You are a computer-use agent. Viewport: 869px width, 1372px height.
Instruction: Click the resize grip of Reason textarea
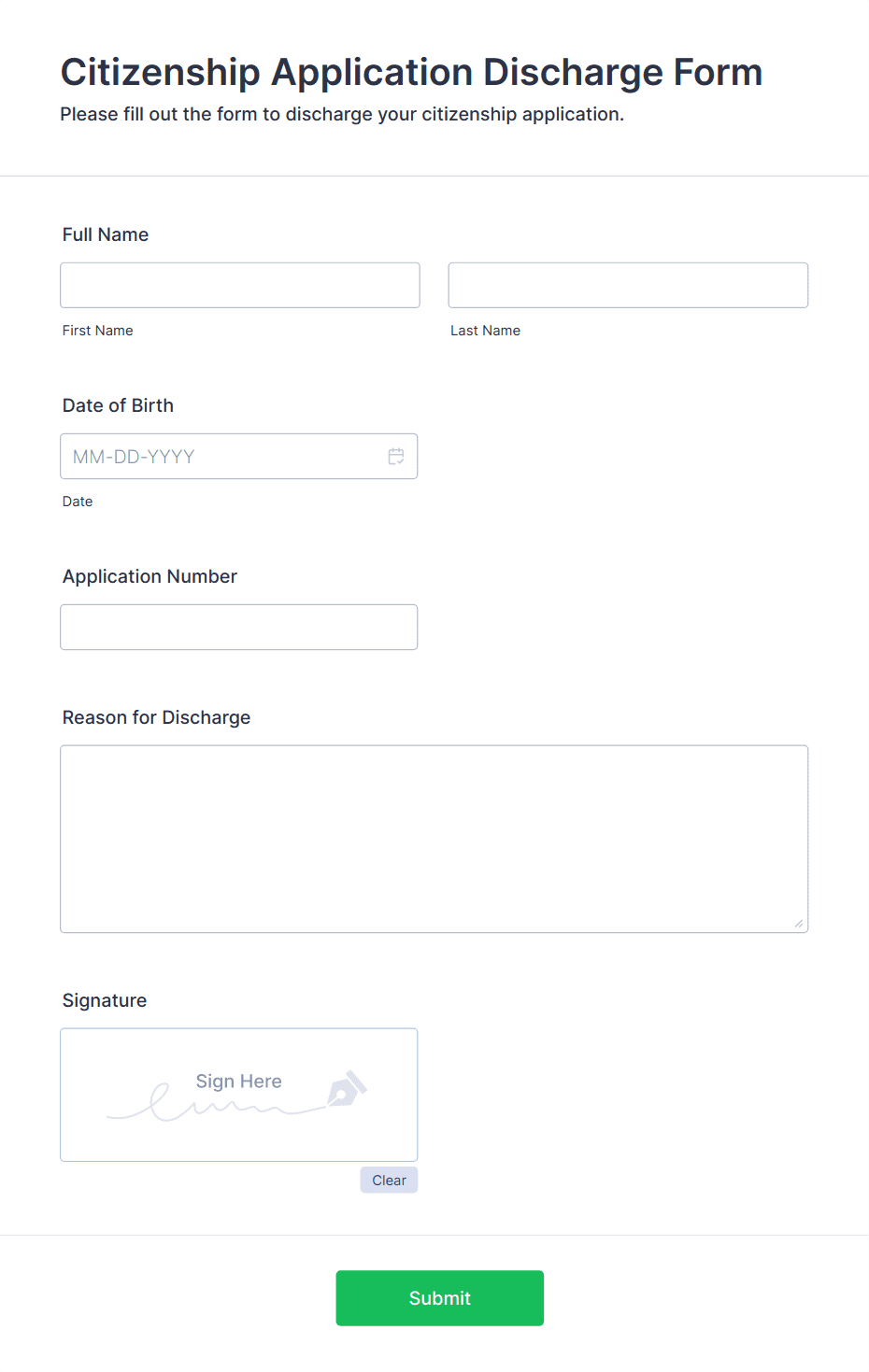pos(799,924)
